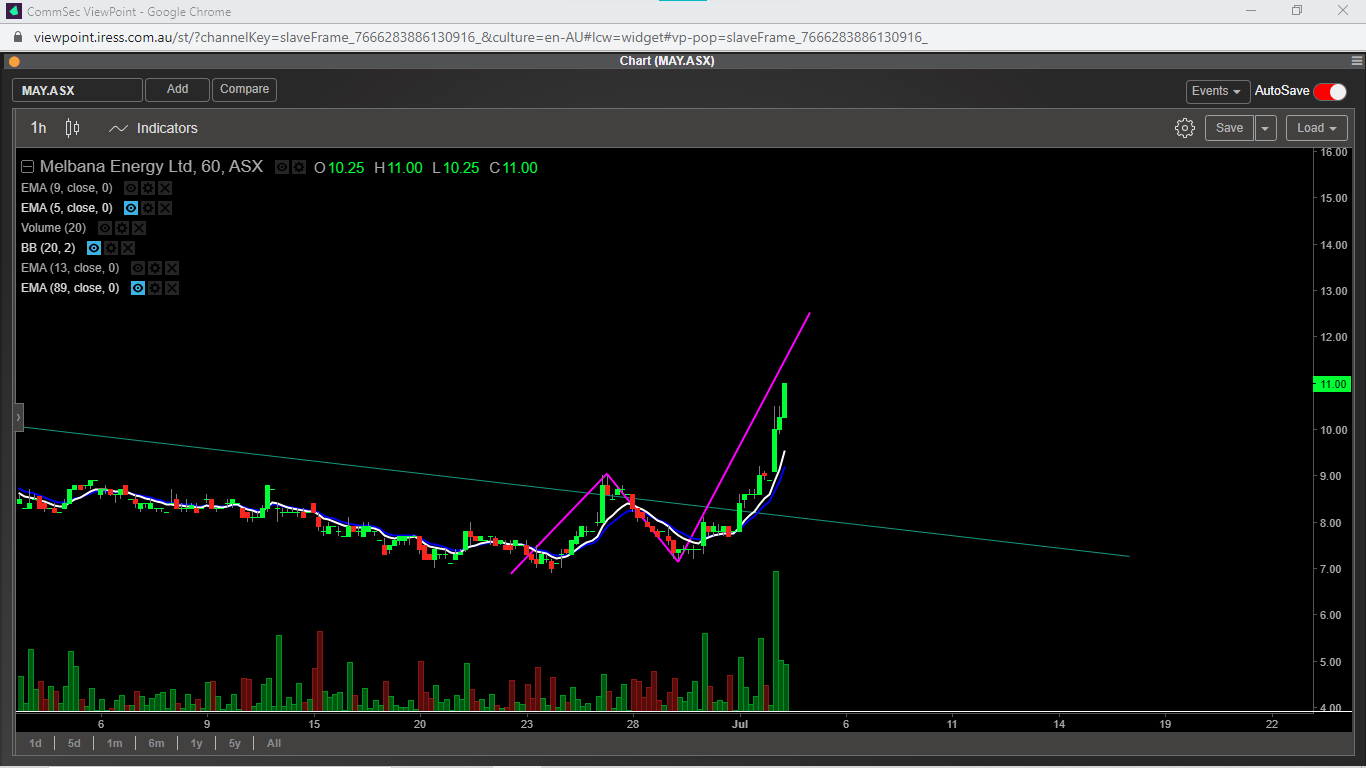Open chart settings gear icon
This screenshot has width=1366, height=768.
(1185, 128)
